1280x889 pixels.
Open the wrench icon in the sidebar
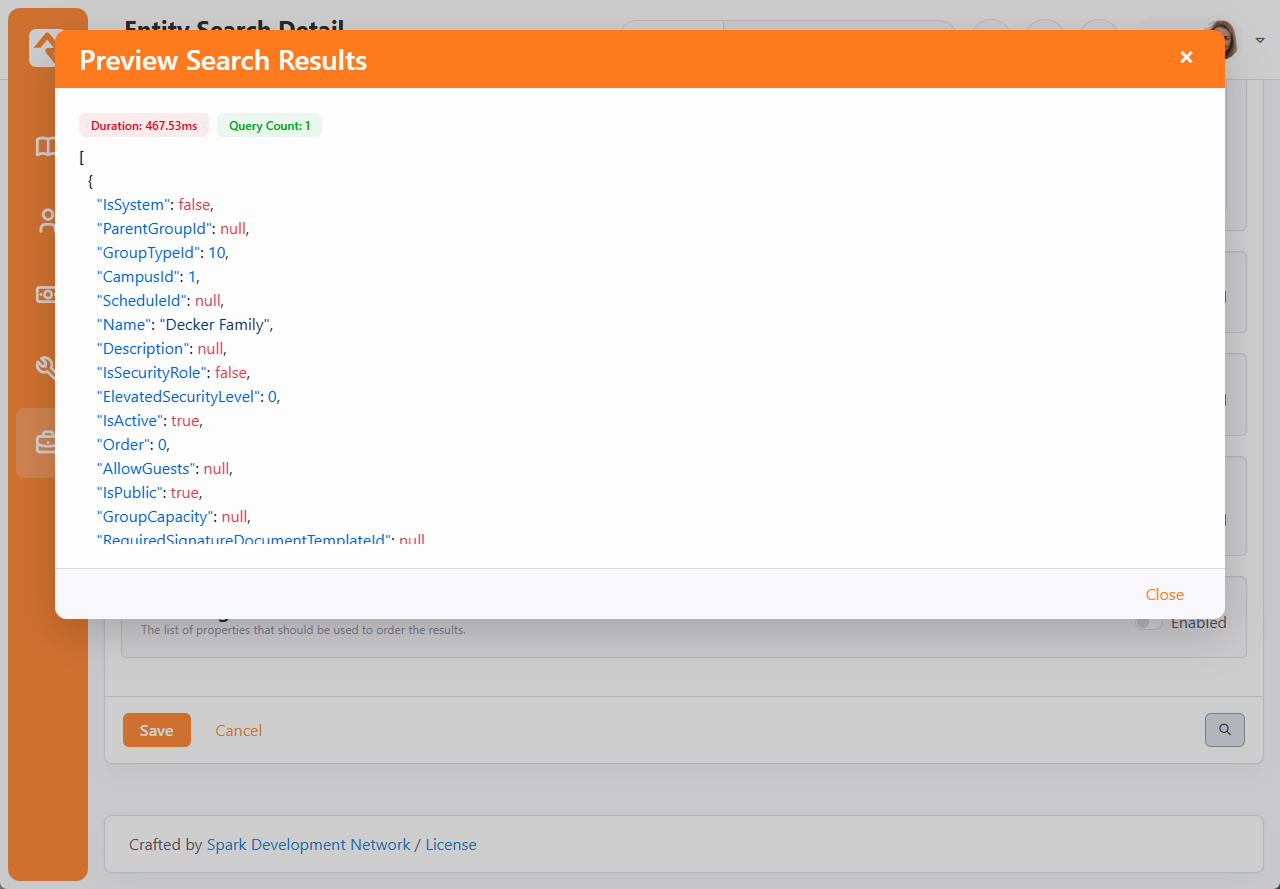46,368
